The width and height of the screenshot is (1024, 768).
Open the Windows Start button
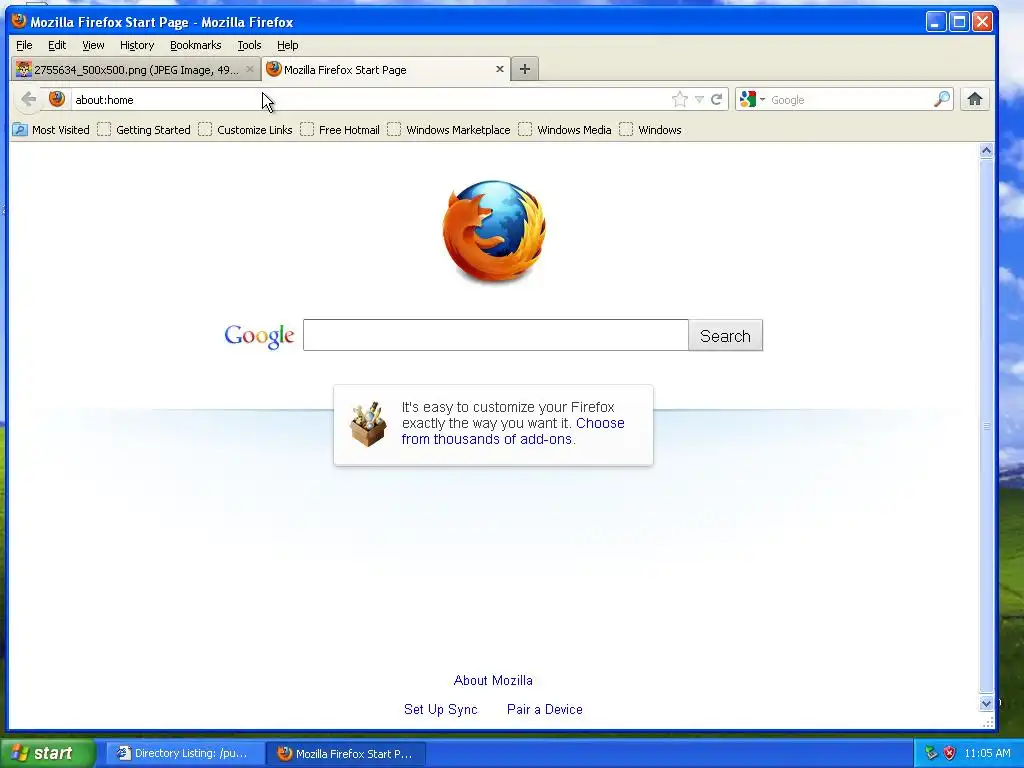click(47, 753)
